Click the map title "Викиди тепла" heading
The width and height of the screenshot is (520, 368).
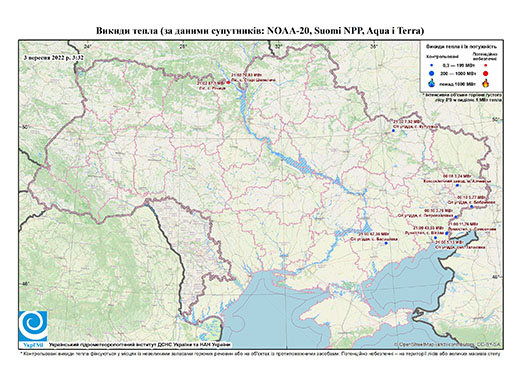(260, 31)
